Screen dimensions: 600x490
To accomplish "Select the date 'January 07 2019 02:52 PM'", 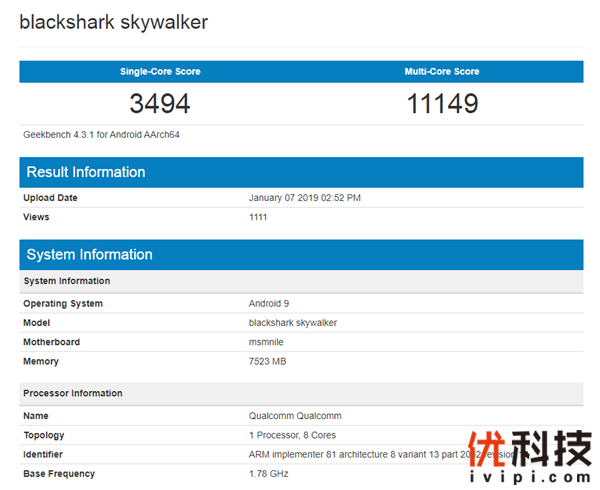I will point(305,198).
